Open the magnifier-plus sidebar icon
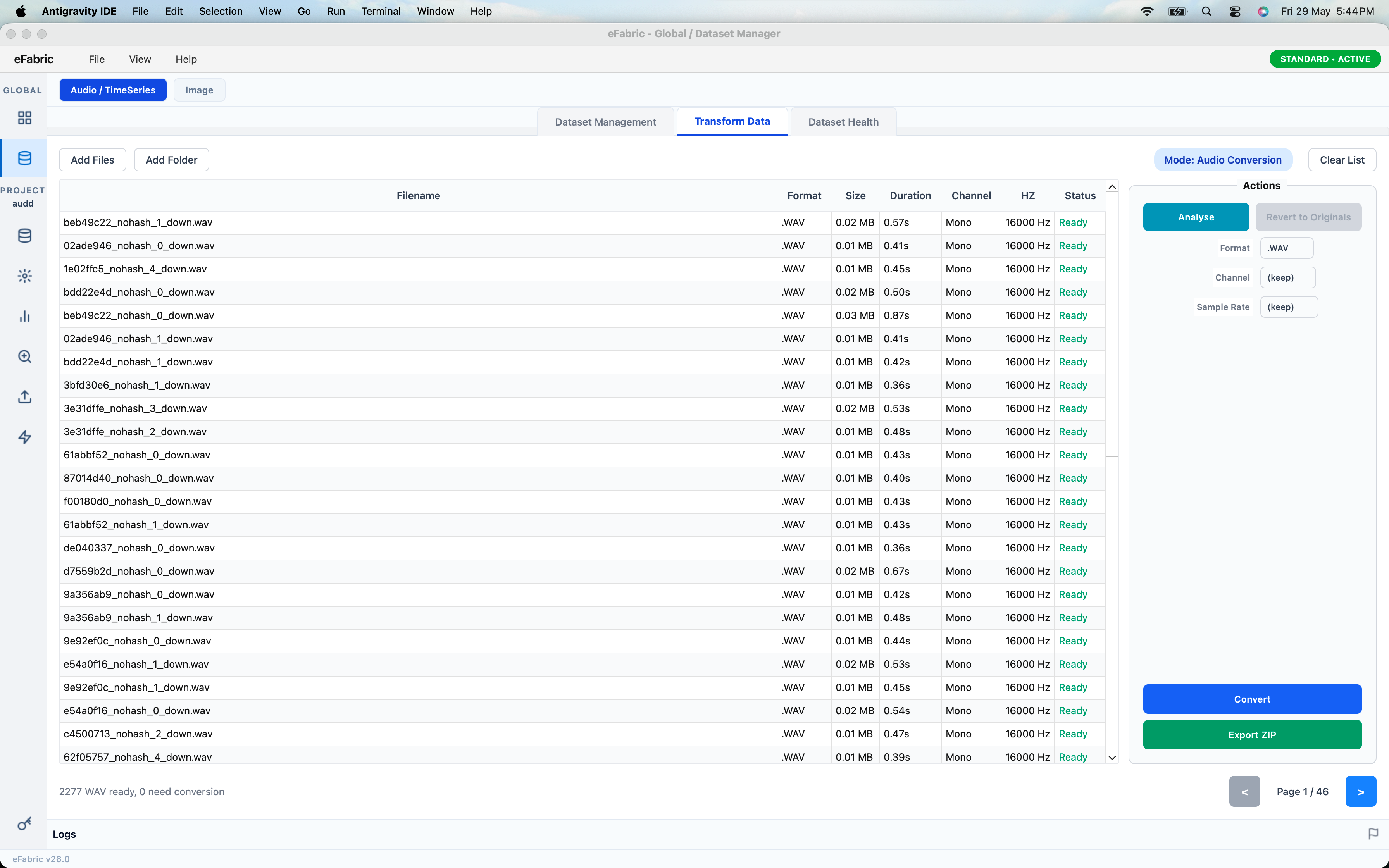1389x868 pixels. pyautogui.click(x=24, y=356)
